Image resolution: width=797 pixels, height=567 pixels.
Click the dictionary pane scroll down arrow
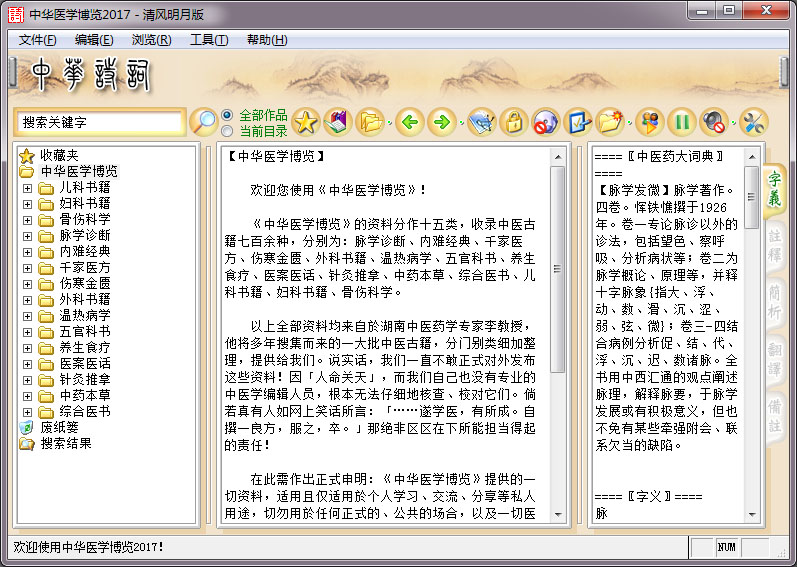tap(752, 514)
